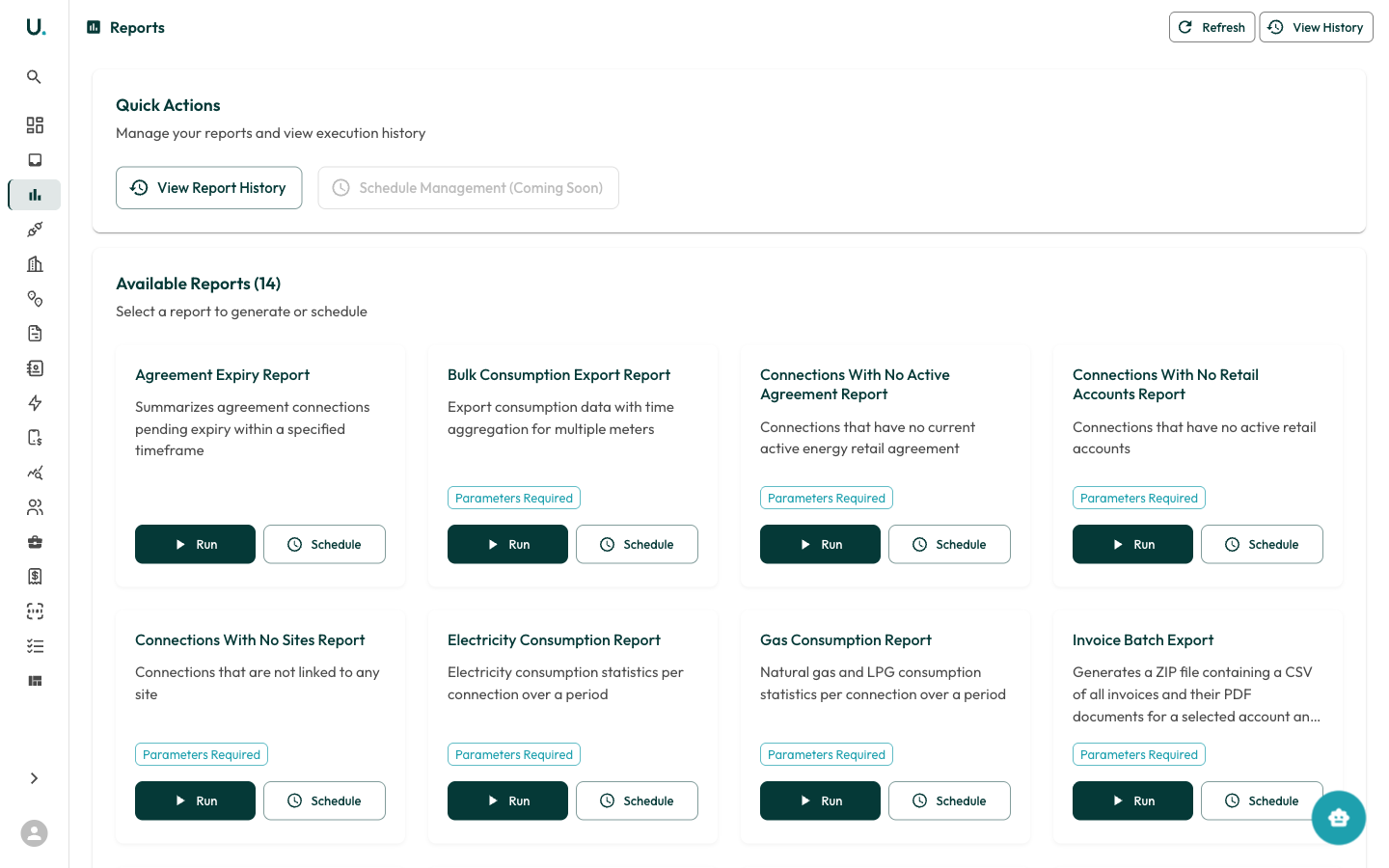Image resolution: width=1389 pixels, height=868 pixels.
Task: Schedule the Invoice Batch Export
Action: click(x=1262, y=800)
